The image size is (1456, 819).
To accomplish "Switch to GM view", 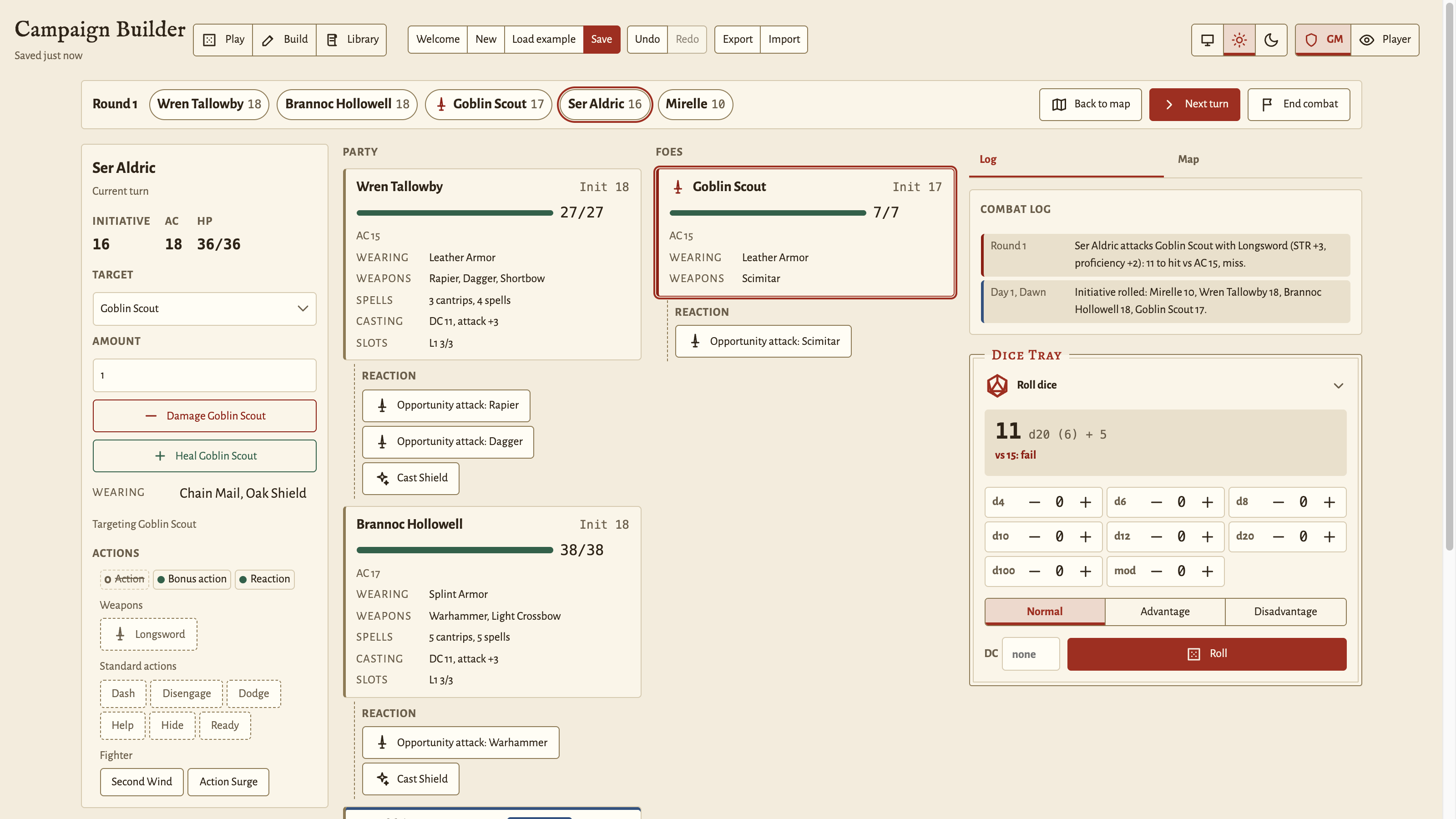I will tap(1323, 40).
